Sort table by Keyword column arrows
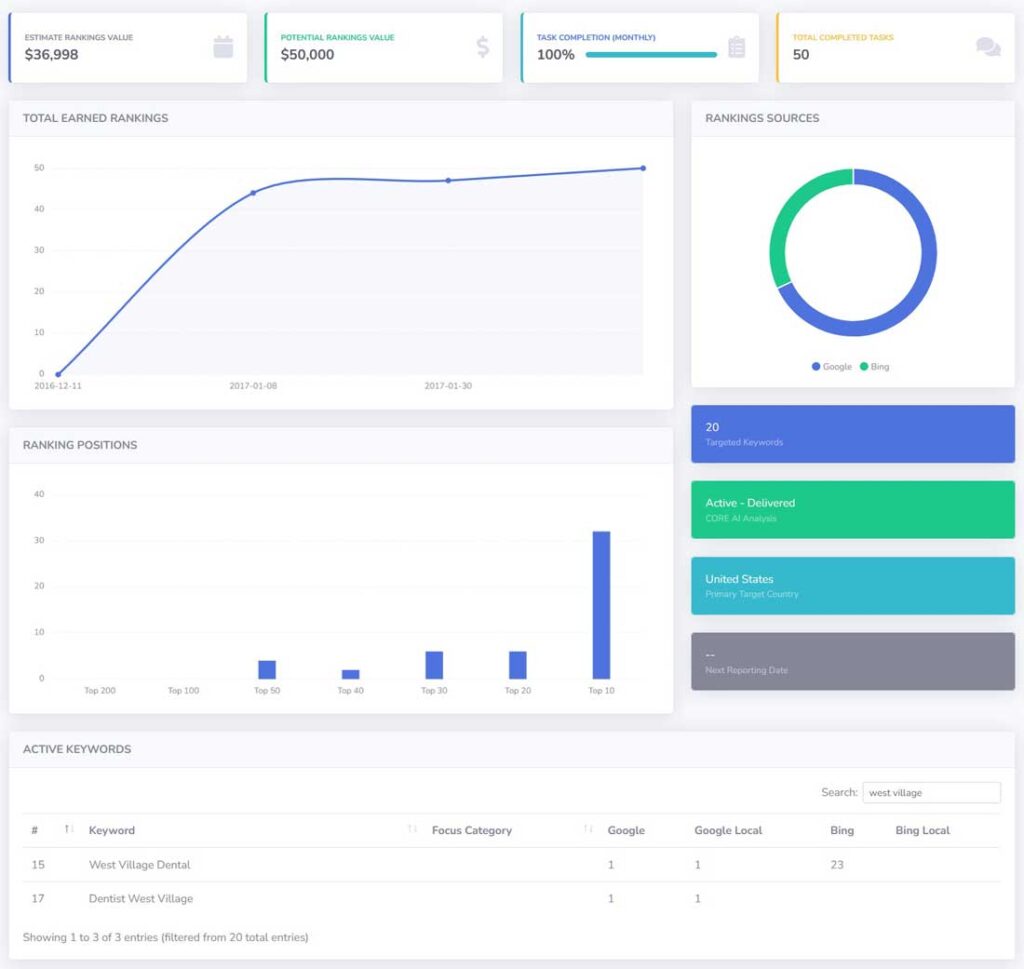Image resolution: width=1024 pixels, height=969 pixels. click(413, 830)
